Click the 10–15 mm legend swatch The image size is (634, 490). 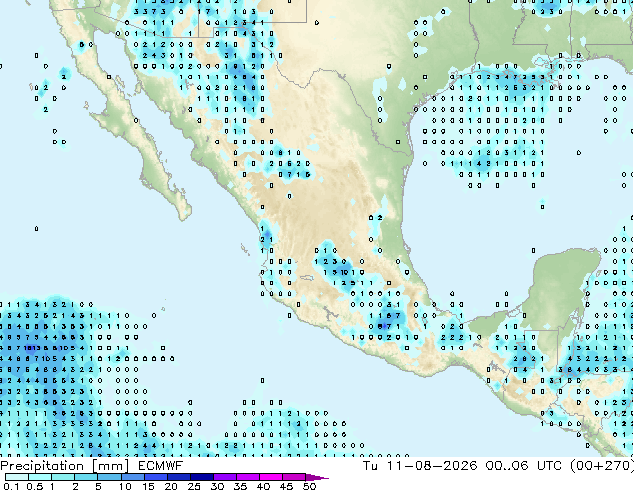click(x=132, y=477)
